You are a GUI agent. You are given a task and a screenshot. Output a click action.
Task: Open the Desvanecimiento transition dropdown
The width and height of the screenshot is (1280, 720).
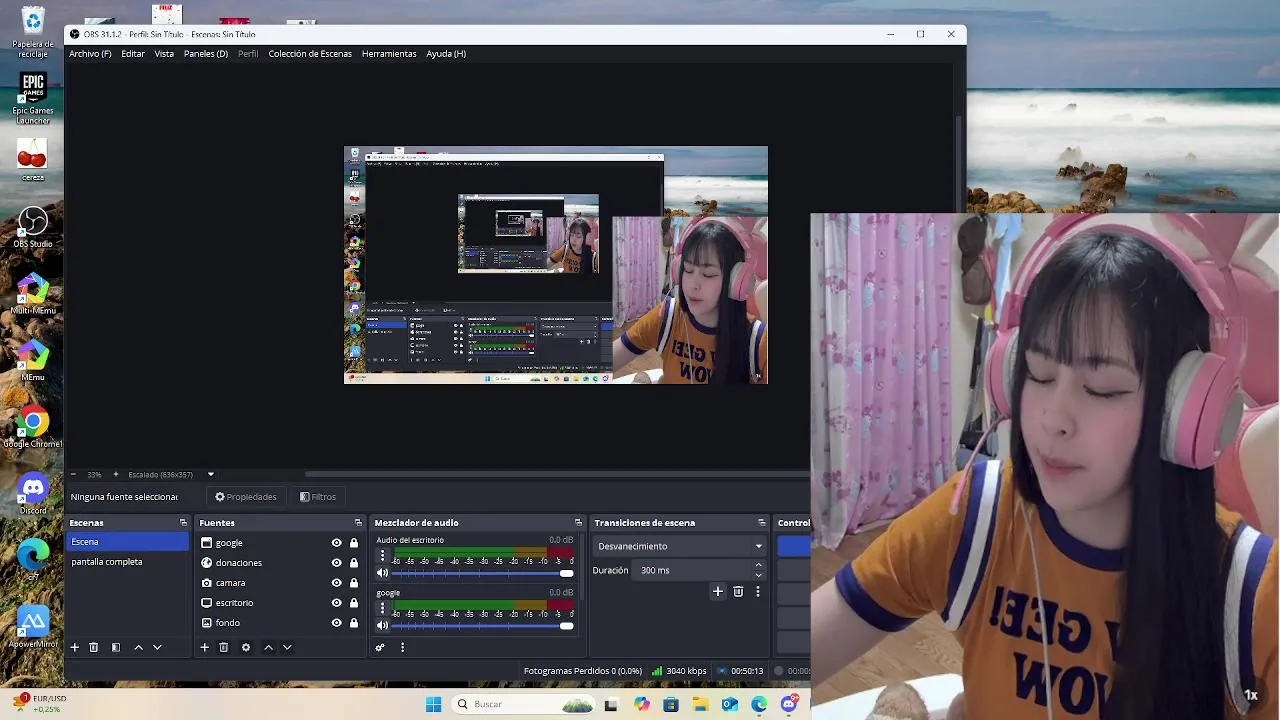(680, 546)
